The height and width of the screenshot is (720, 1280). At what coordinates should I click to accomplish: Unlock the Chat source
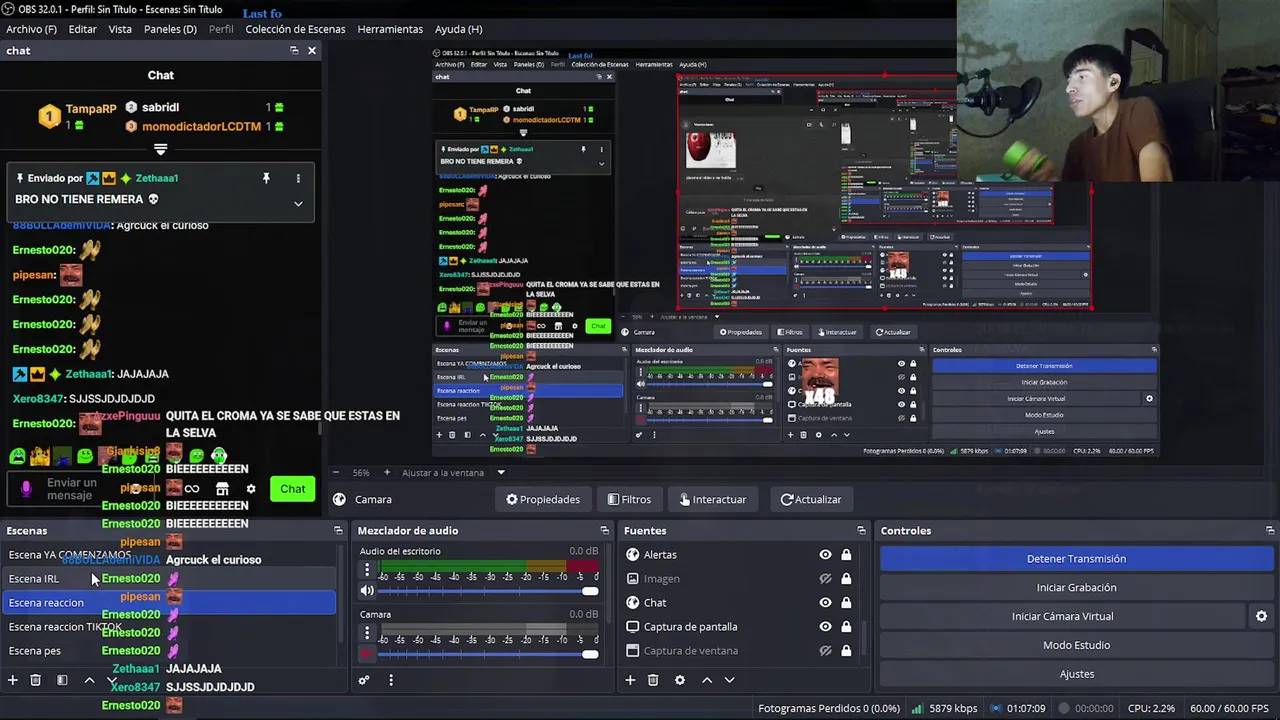click(x=846, y=602)
